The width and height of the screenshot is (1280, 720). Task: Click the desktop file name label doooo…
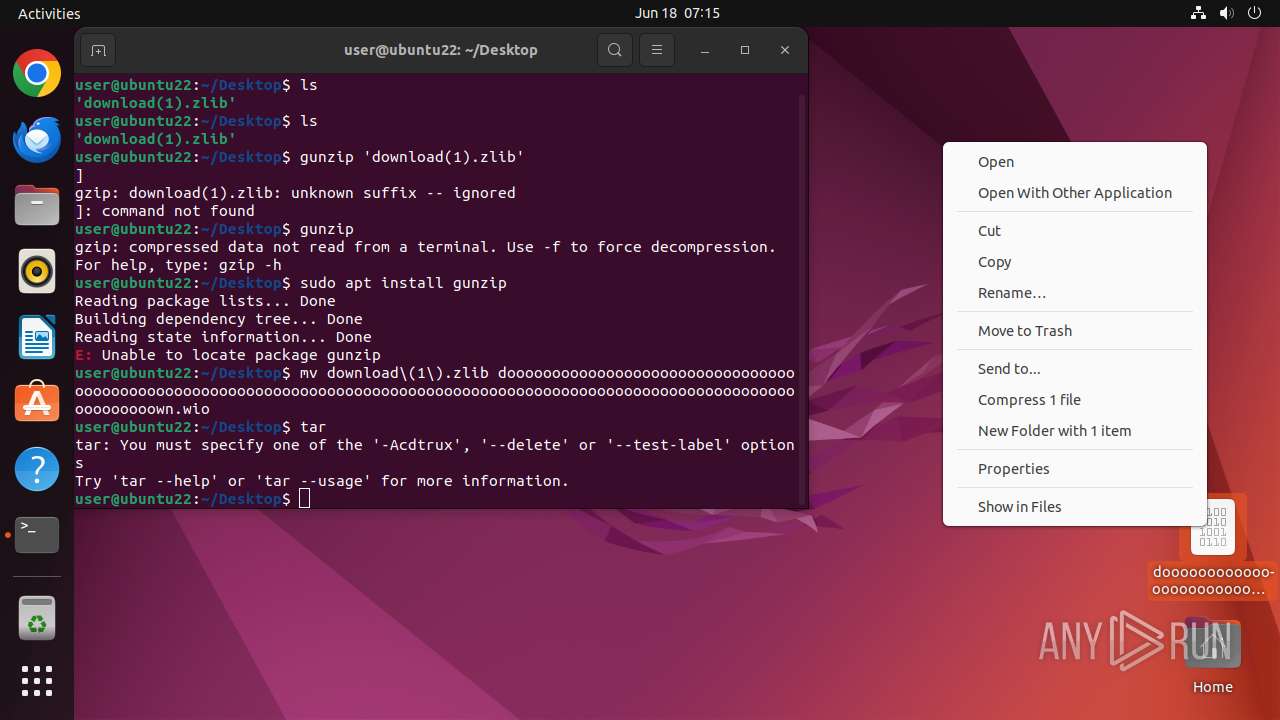[x=1213, y=581]
